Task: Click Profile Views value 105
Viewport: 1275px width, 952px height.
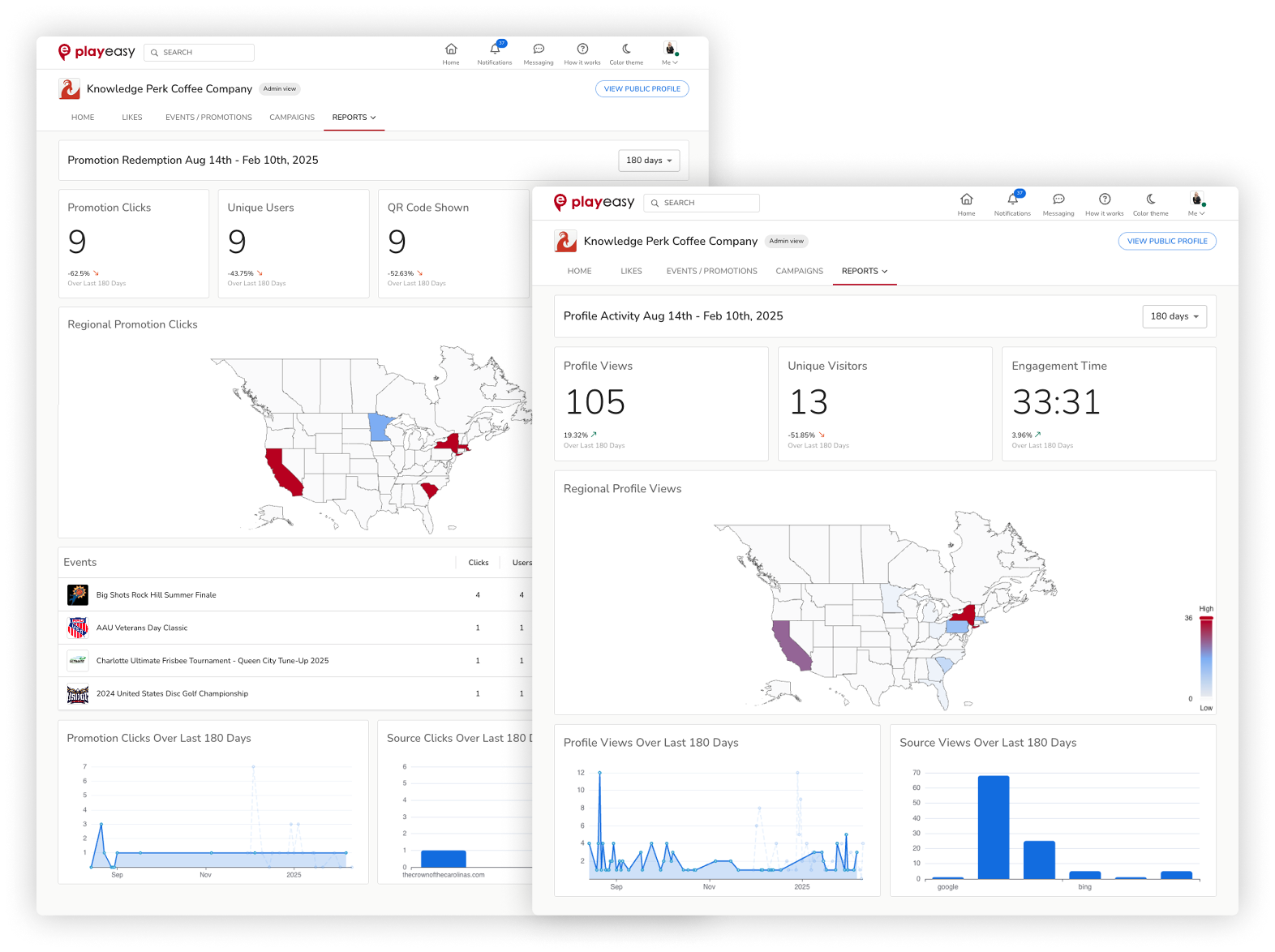Action: (595, 402)
